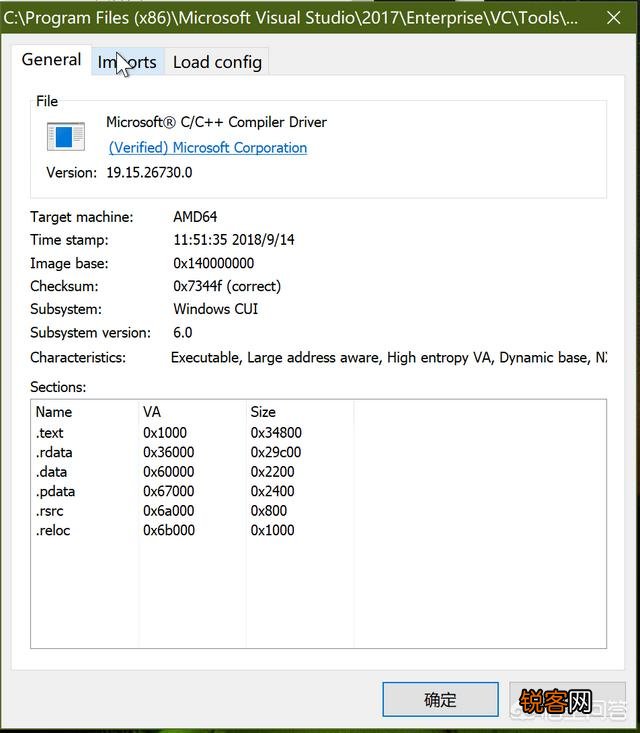Select the .data section row

[x=318, y=472]
